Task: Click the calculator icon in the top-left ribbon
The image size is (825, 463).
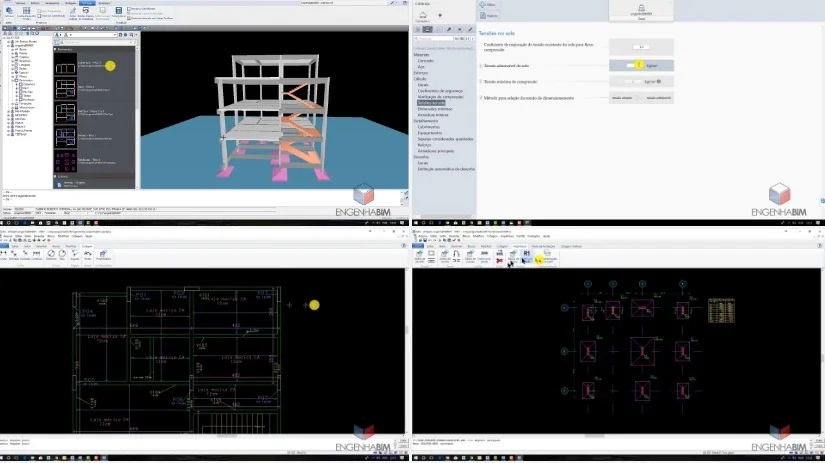Action: tap(119, 11)
